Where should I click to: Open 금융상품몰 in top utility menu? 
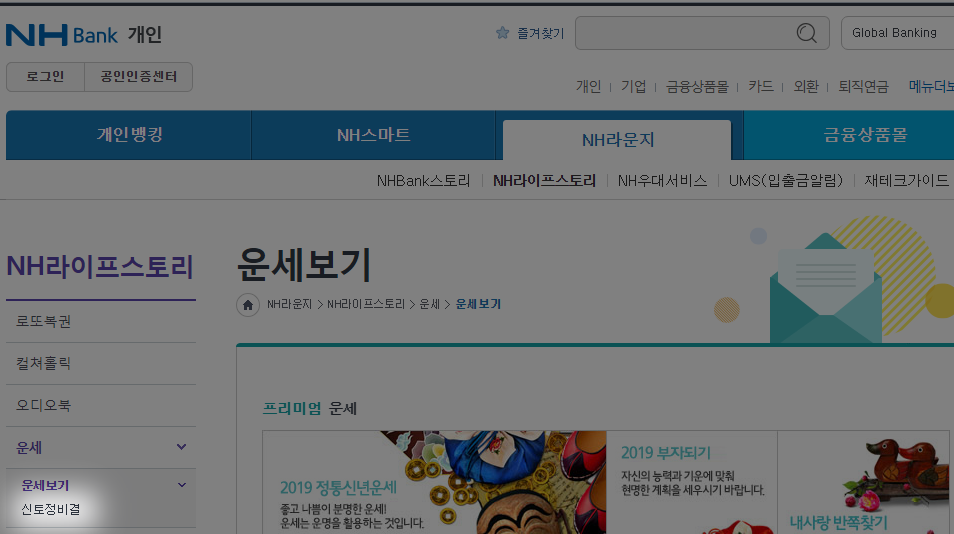[697, 86]
